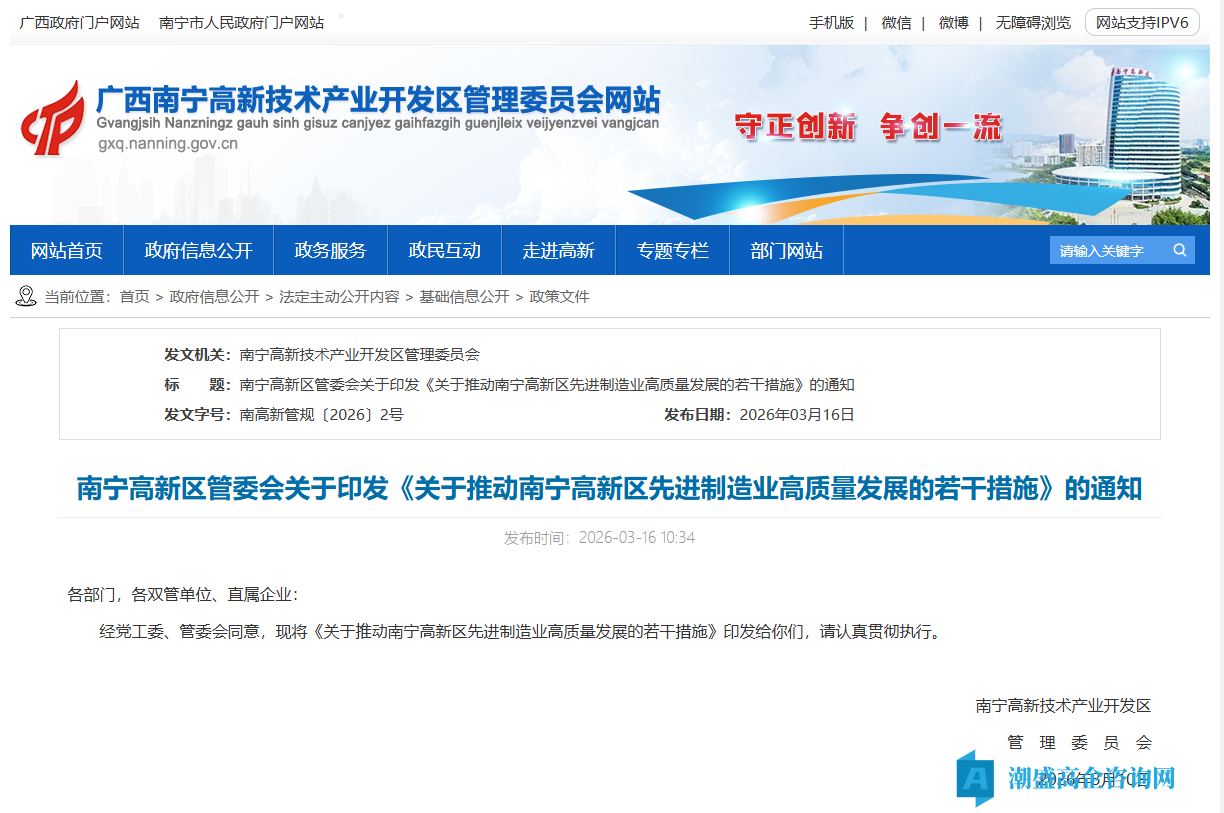Viewport: 1224px width, 813px height.
Task: Open the 手机版 mobile version link
Action: pyautogui.click(x=831, y=22)
